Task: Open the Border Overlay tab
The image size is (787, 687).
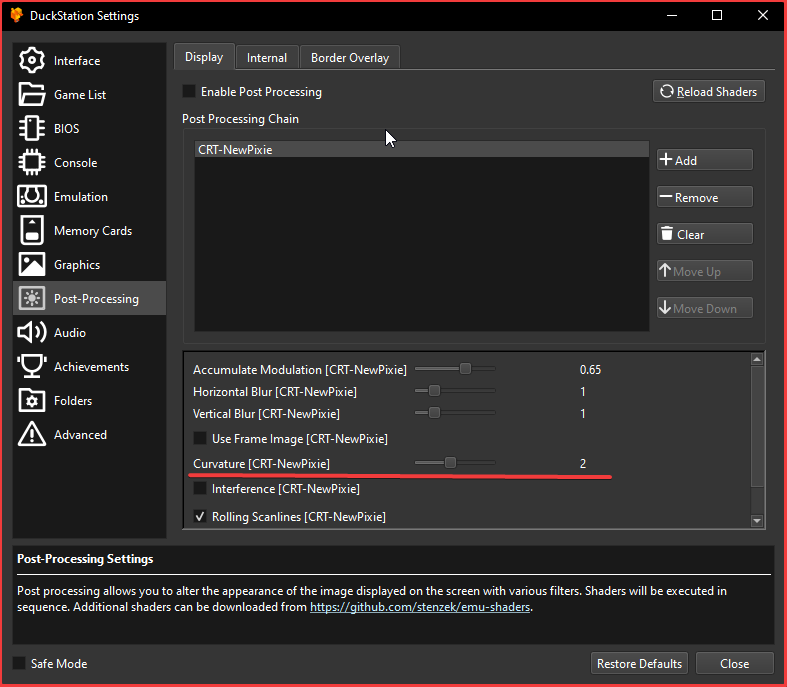Action: [x=350, y=58]
